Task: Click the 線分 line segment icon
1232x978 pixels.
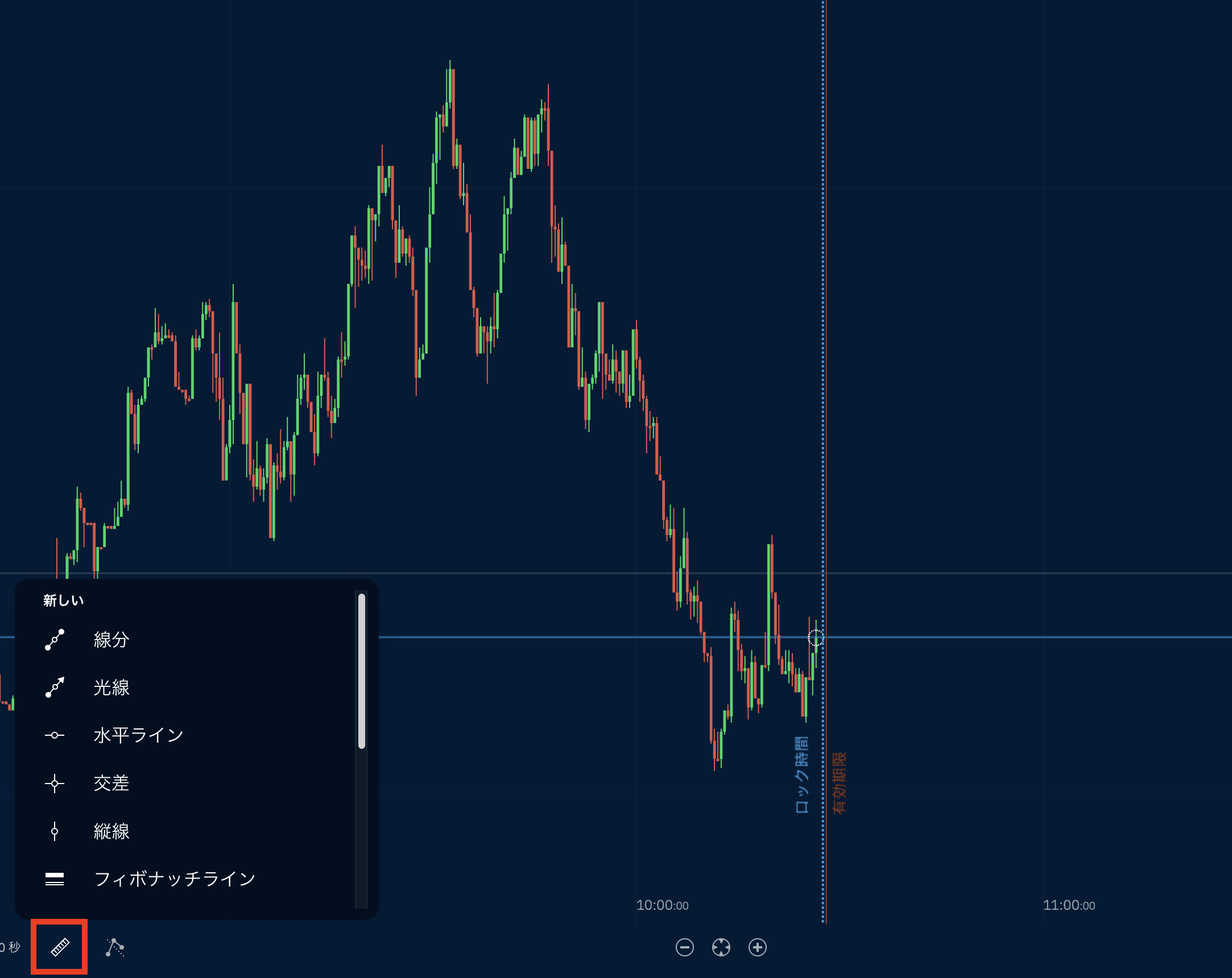Action: (55, 640)
